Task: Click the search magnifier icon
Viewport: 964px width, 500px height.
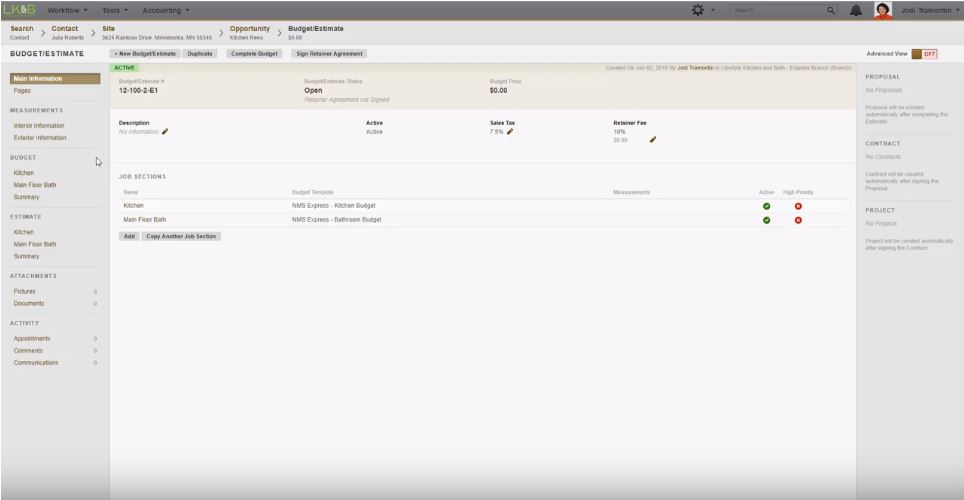Action: click(831, 9)
